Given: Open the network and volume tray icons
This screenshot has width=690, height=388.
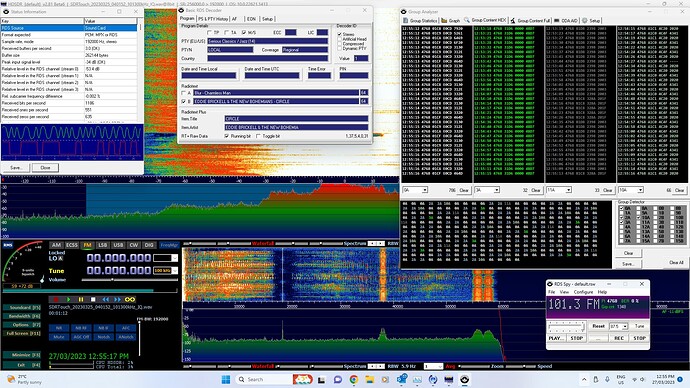Looking at the screenshot, I should [x=638, y=379].
